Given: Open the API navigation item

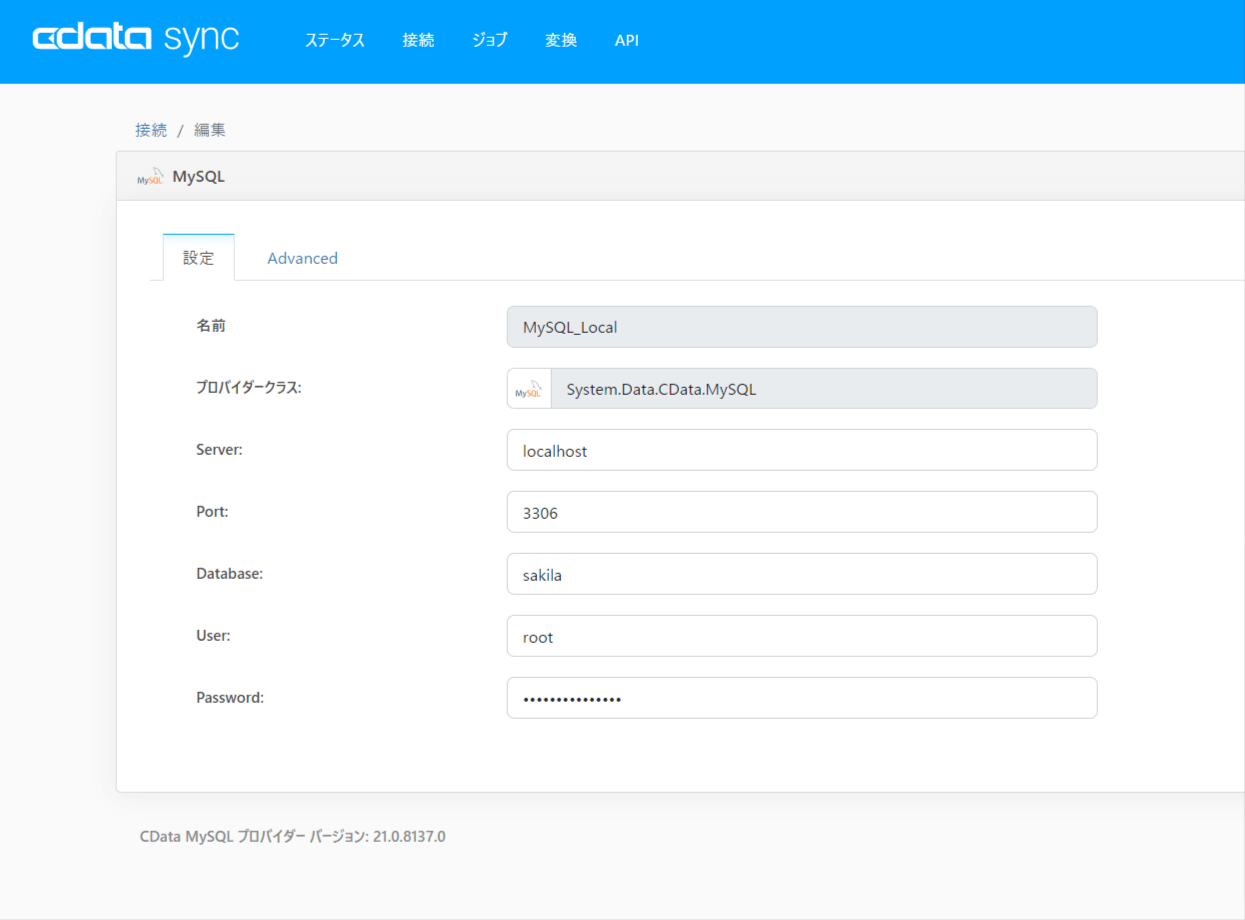Looking at the screenshot, I should coord(627,41).
